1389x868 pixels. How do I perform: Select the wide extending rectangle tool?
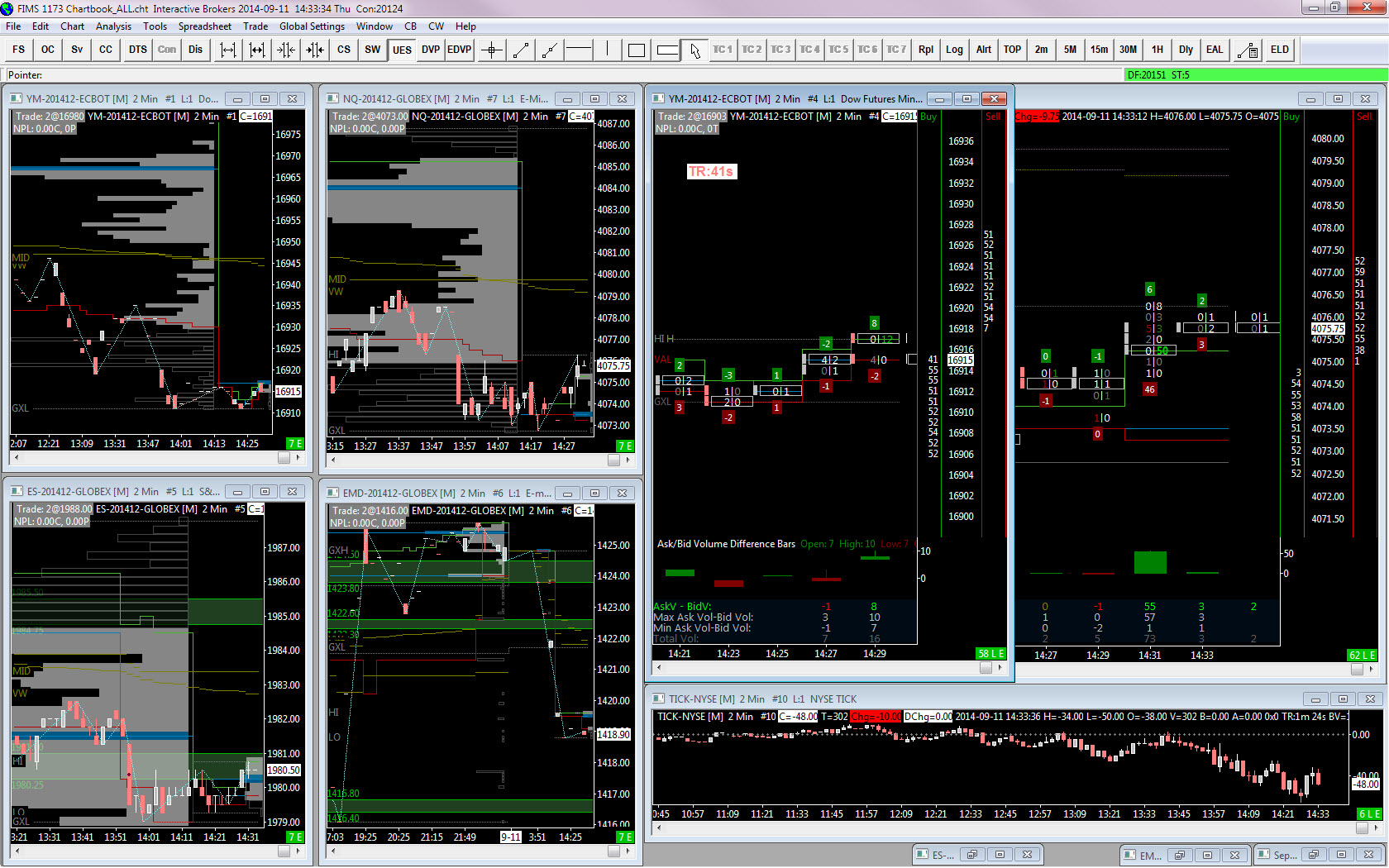[x=666, y=50]
